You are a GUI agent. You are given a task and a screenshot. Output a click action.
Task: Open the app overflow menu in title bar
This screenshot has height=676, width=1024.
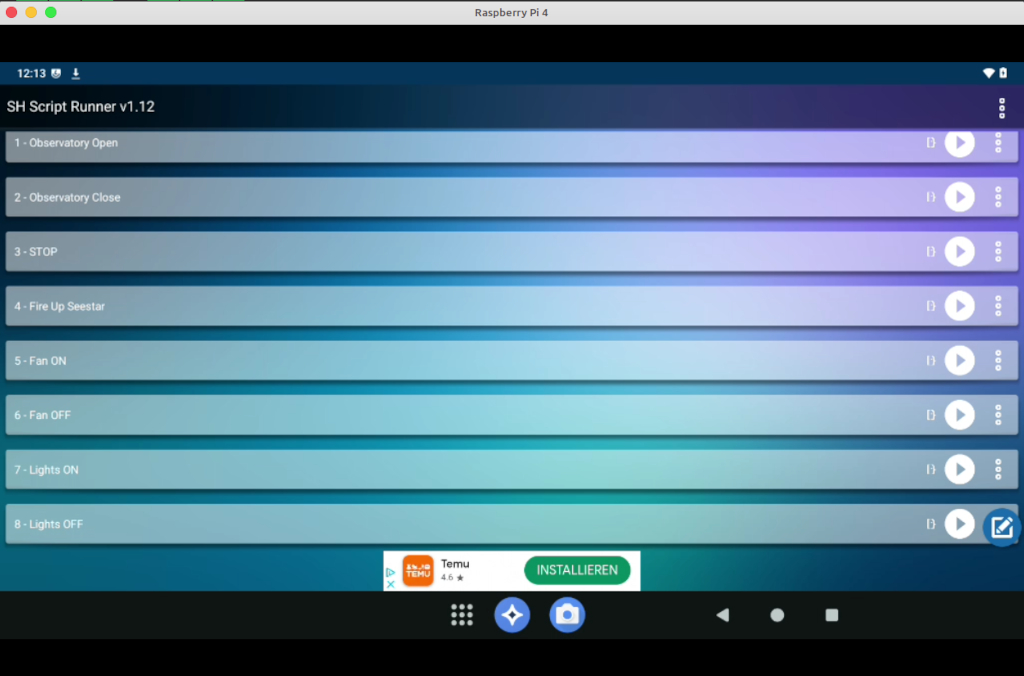1002,108
